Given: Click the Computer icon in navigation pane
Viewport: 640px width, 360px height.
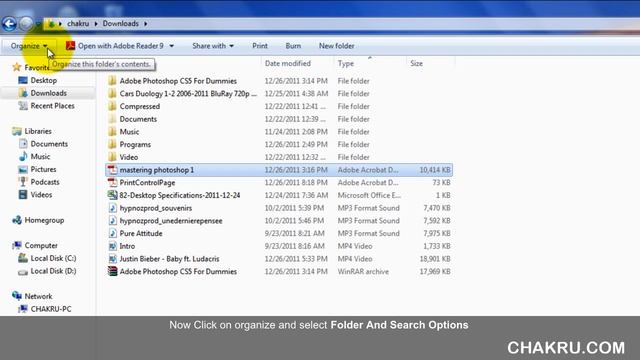Looking at the screenshot, I should point(17,245).
